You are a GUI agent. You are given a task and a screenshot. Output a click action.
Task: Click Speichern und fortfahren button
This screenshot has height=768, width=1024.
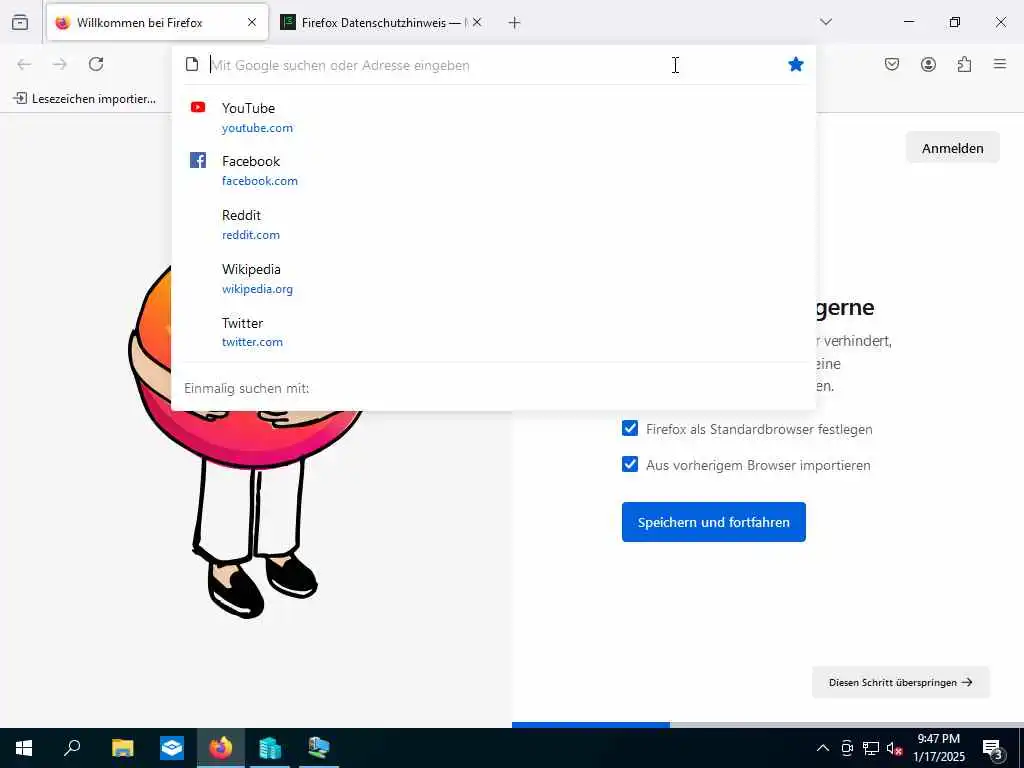[x=713, y=522]
